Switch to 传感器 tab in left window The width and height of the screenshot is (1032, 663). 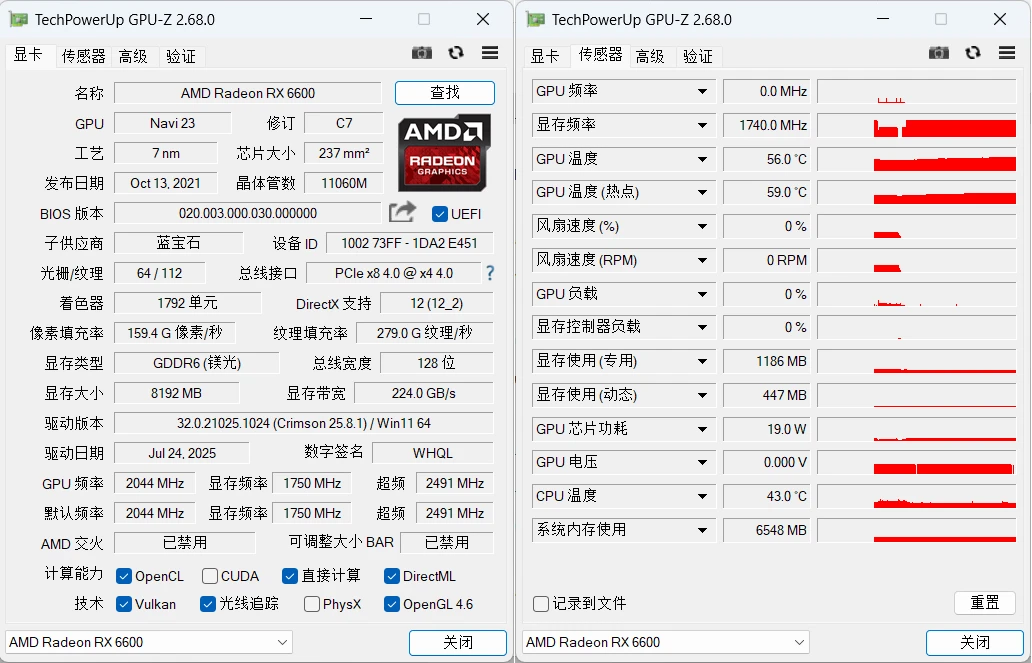83,57
